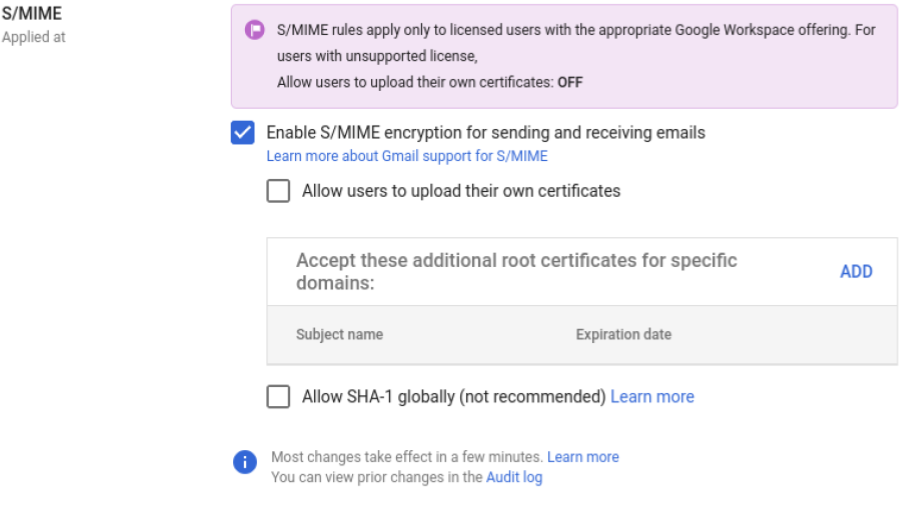Click the additional root certificates heading
Screen dimensions: 911x519
pyautogui.click(x=517, y=271)
